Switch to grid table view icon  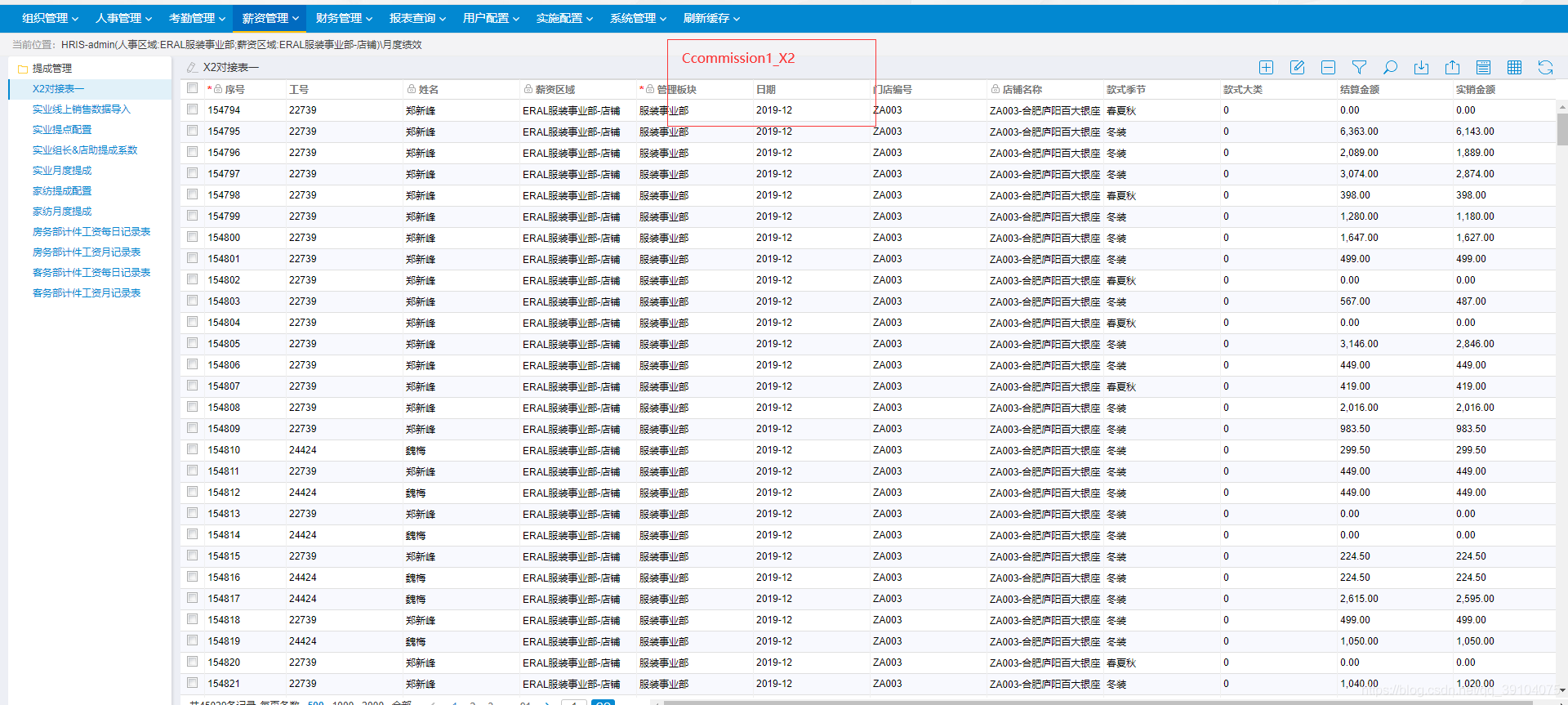[1514, 68]
